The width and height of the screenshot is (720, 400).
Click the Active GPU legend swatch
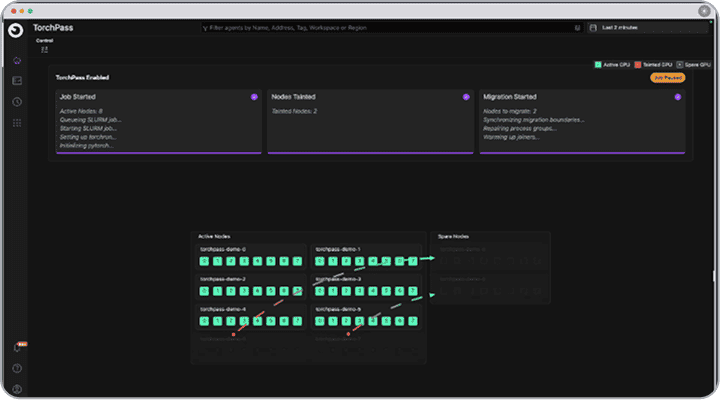pos(597,64)
